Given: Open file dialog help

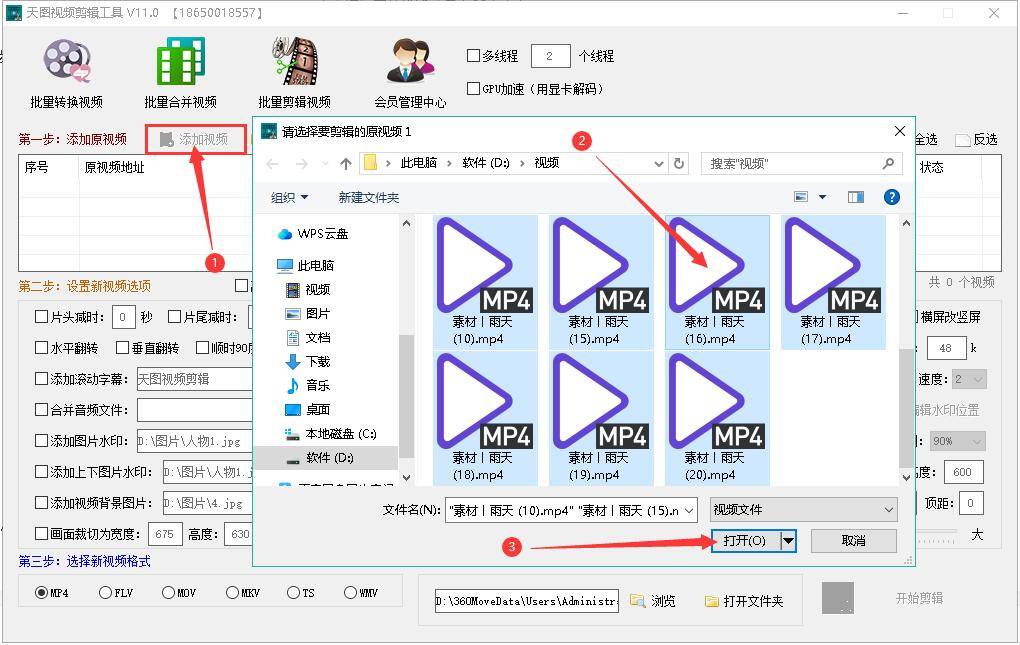Looking at the screenshot, I should click(892, 197).
